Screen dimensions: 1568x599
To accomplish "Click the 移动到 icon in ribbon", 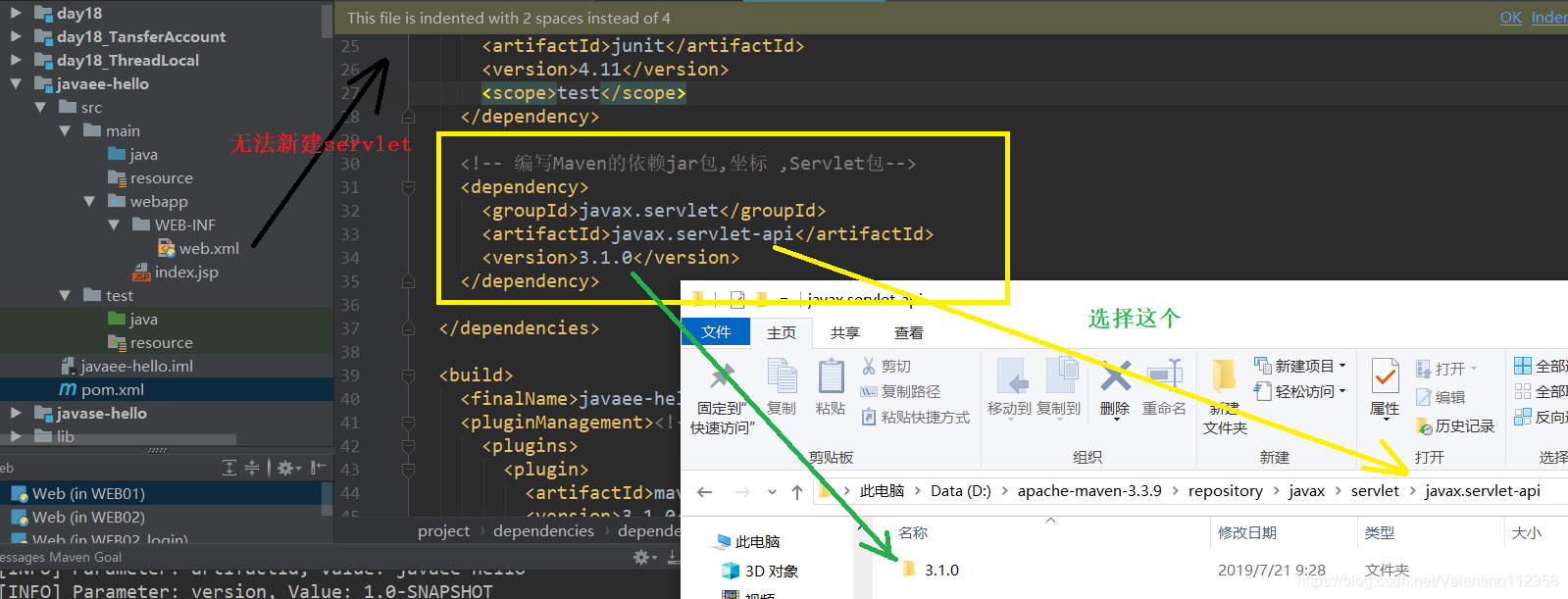I will tap(1011, 376).
